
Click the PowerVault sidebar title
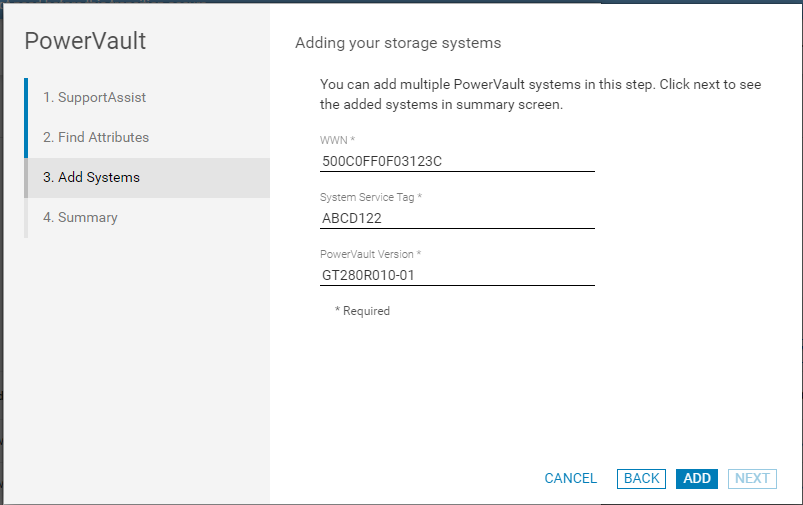pyautogui.click(x=85, y=41)
